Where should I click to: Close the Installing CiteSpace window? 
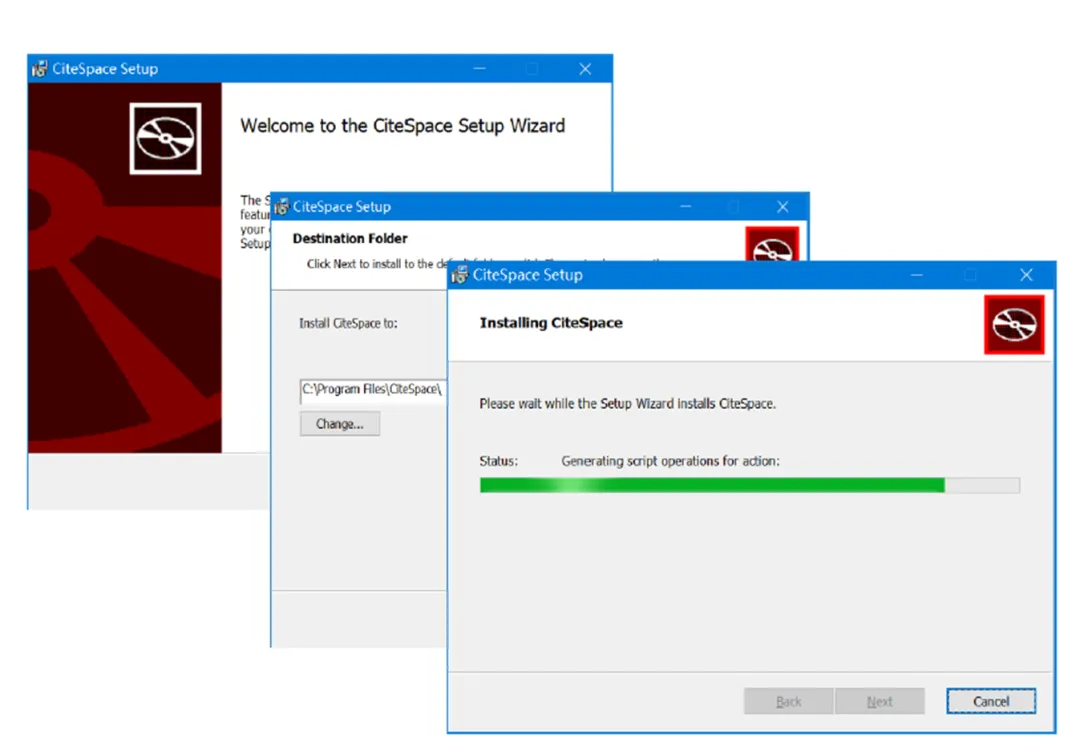[1026, 275]
